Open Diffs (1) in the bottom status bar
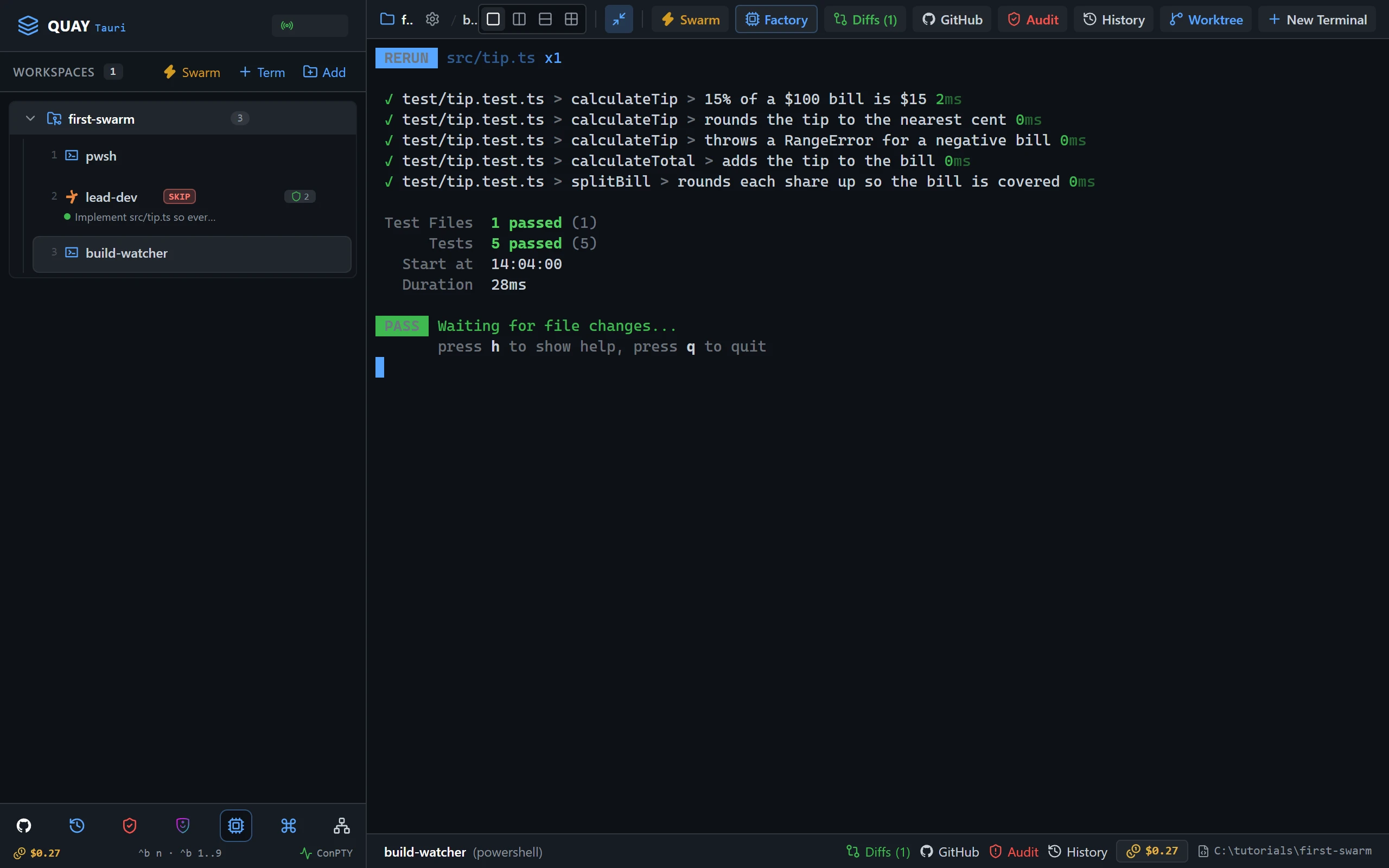This screenshot has height=868, width=1389. (x=878, y=852)
